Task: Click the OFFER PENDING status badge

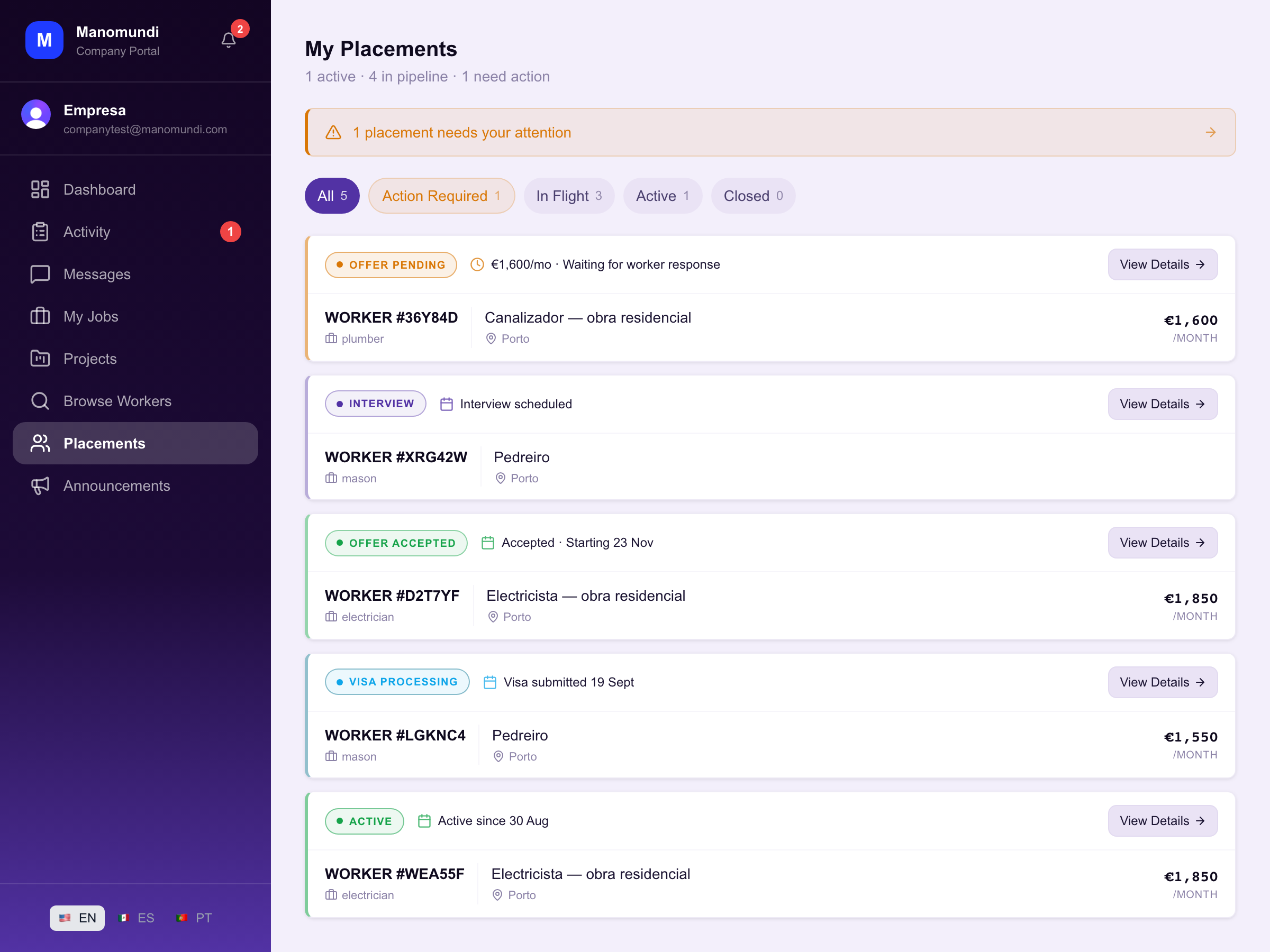Action: coord(391,264)
